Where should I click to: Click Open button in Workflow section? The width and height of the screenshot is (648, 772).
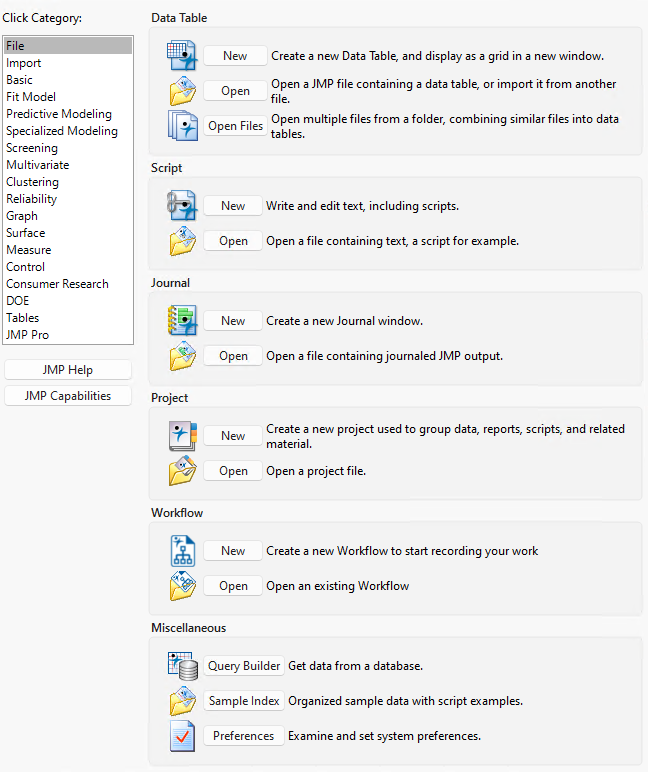tap(233, 586)
